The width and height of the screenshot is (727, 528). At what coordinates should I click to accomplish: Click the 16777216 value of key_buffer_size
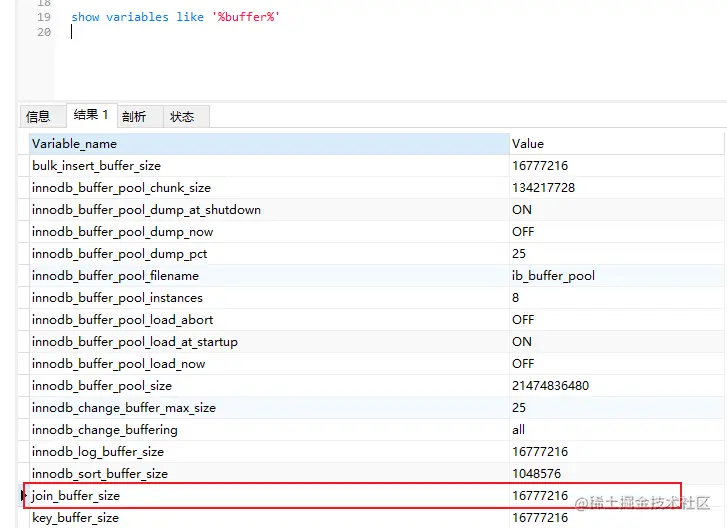point(540,518)
